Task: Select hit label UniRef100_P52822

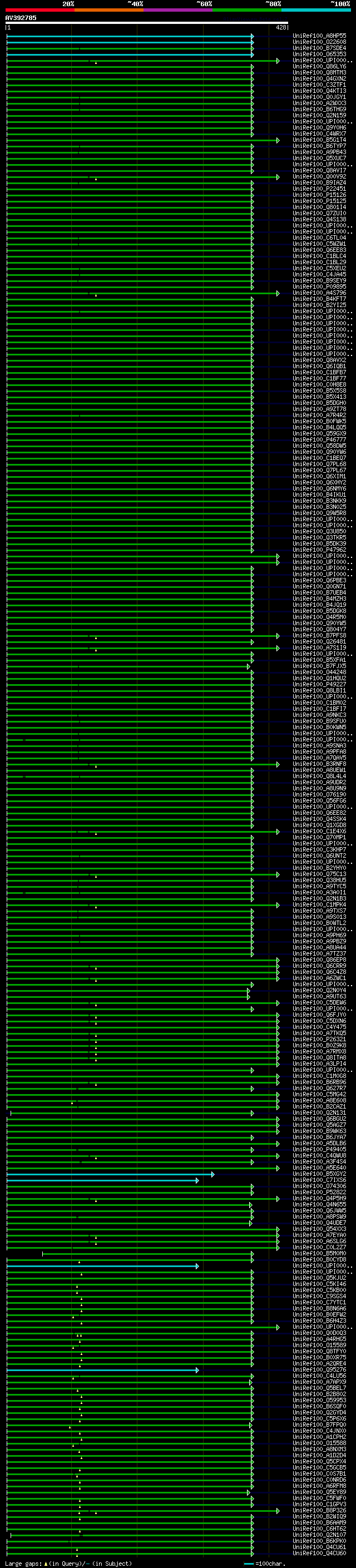Action: point(319,1192)
